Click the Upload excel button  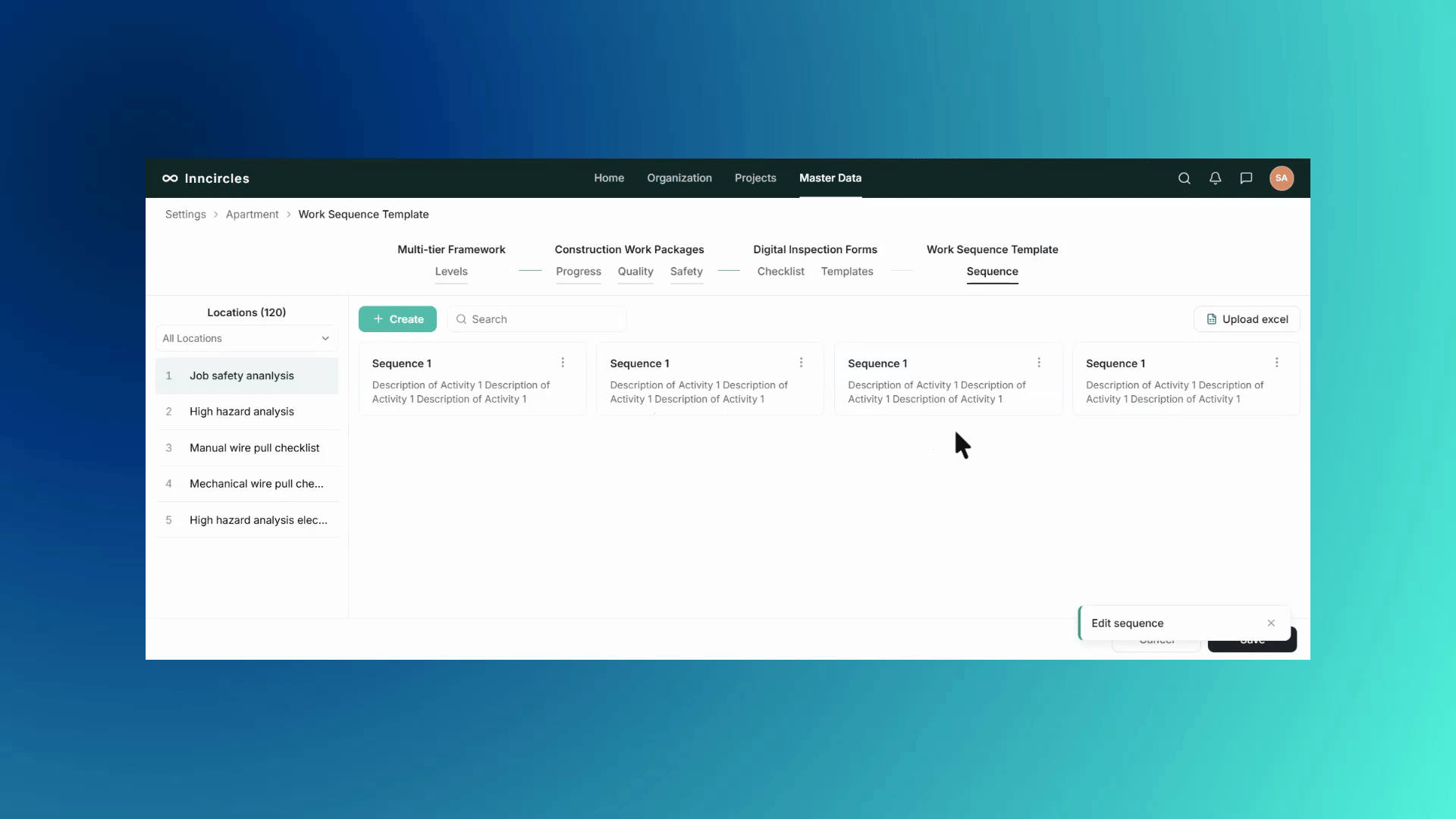[x=1247, y=319]
